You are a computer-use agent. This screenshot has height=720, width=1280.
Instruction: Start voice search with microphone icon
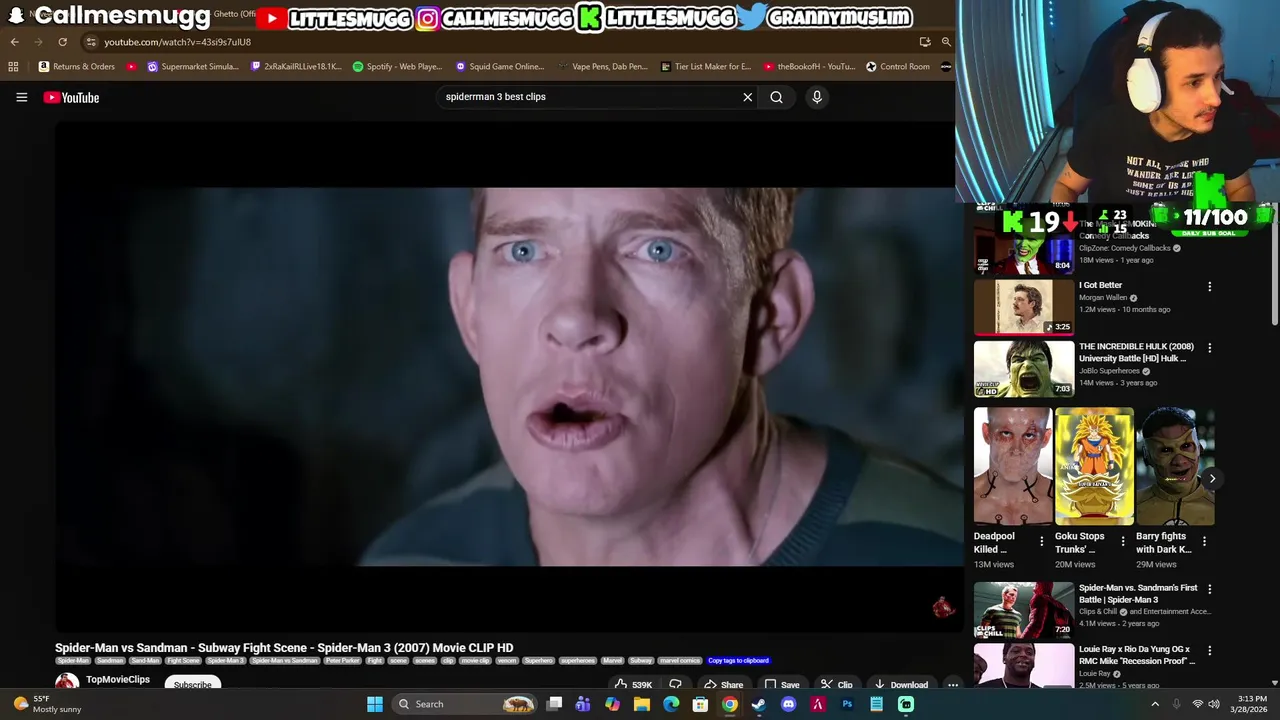point(817,97)
